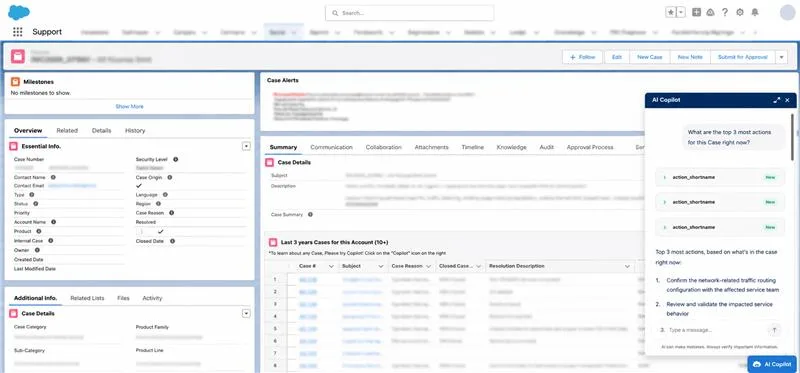Click the info icon beside Closed Date
This screenshot has width=800, height=373.
tap(172, 241)
